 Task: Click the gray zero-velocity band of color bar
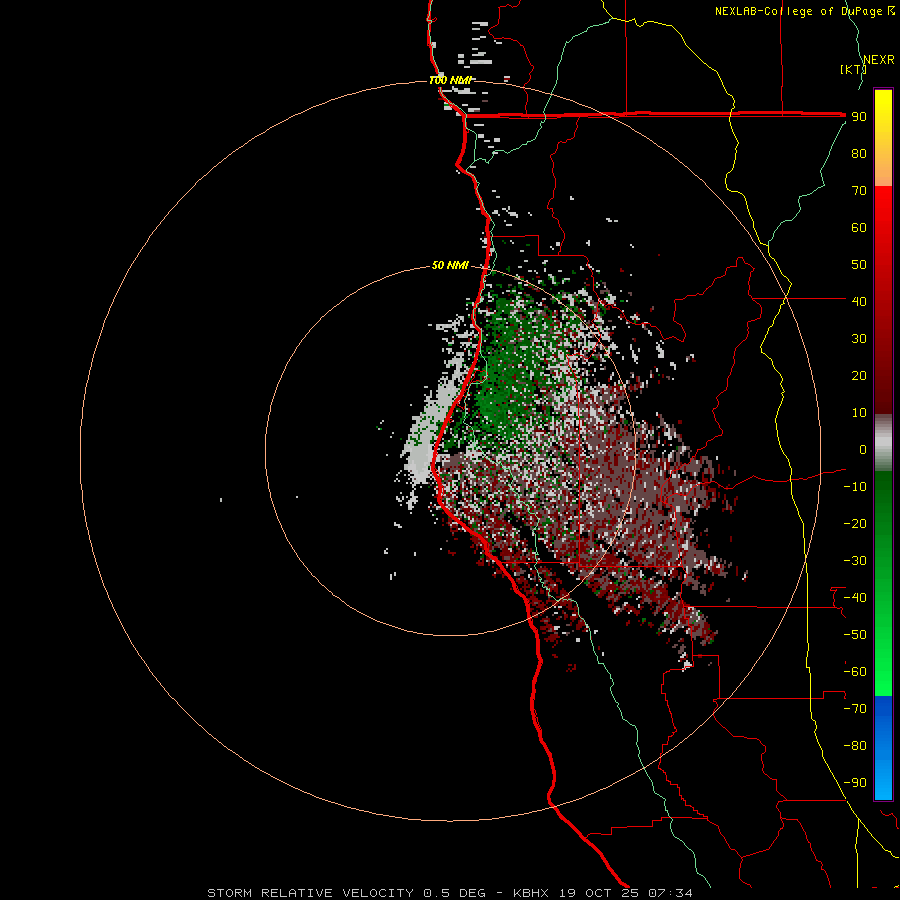[883, 443]
